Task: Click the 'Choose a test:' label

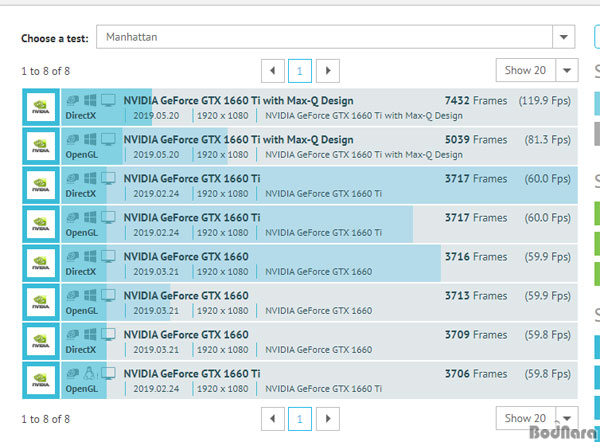Action: pyautogui.click(x=55, y=38)
